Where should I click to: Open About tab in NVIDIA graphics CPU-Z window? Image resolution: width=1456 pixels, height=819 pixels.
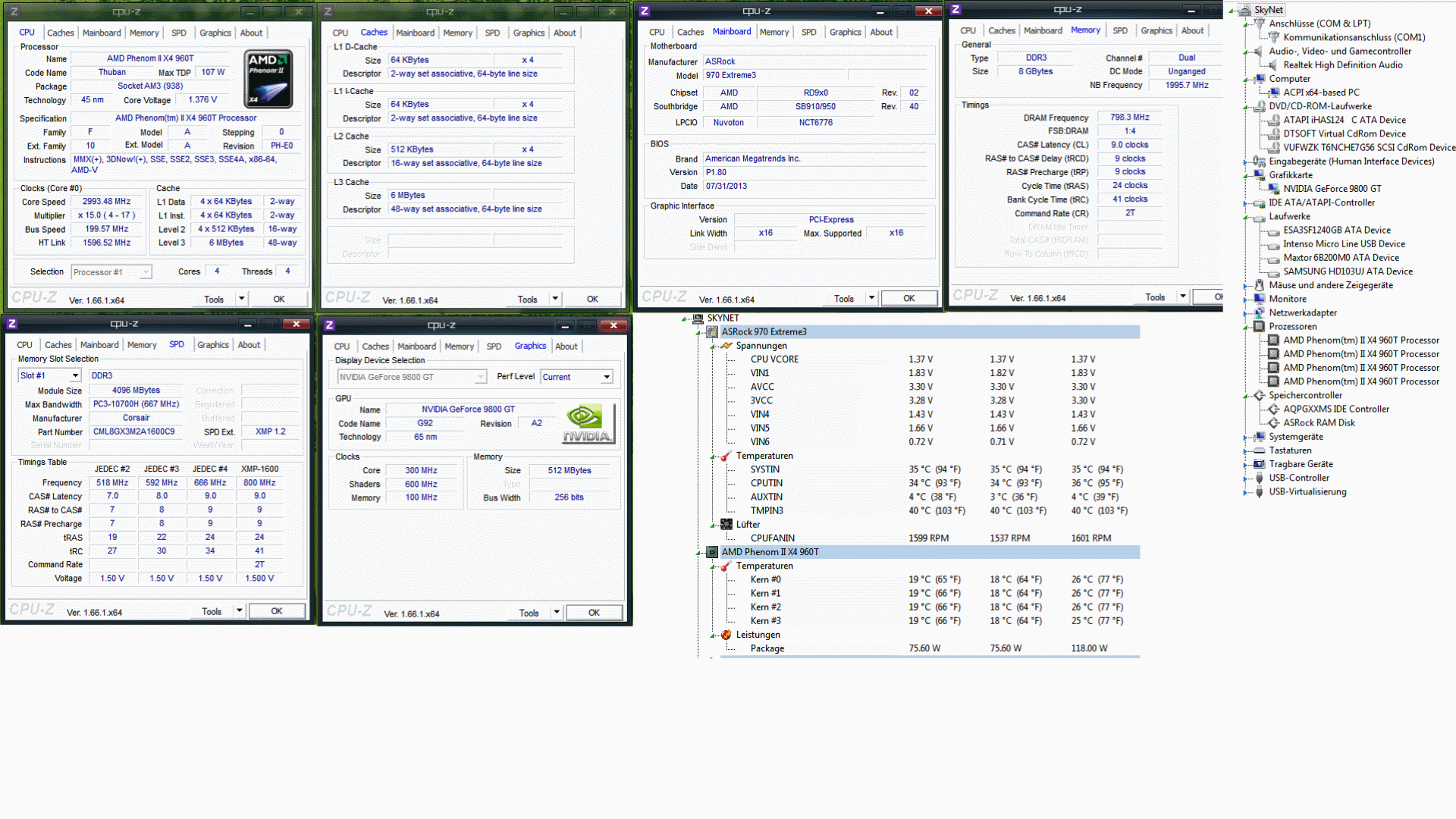coord(566,347)
